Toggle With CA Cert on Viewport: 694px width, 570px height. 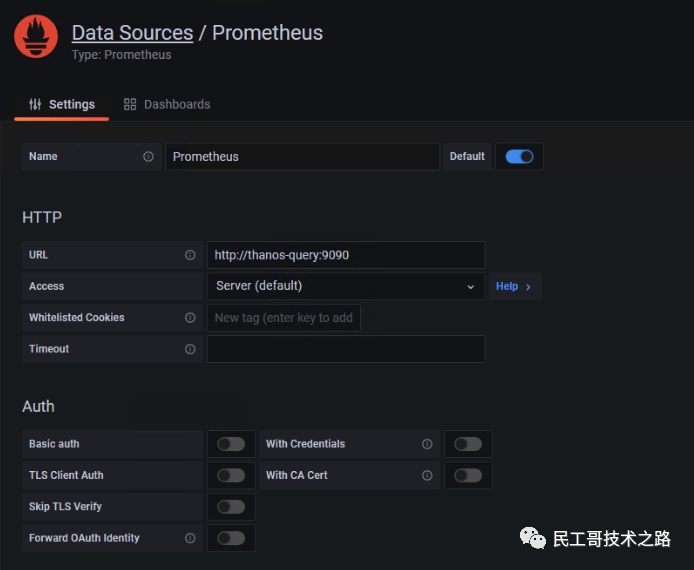pyautogui.click(x=468, y=475)
